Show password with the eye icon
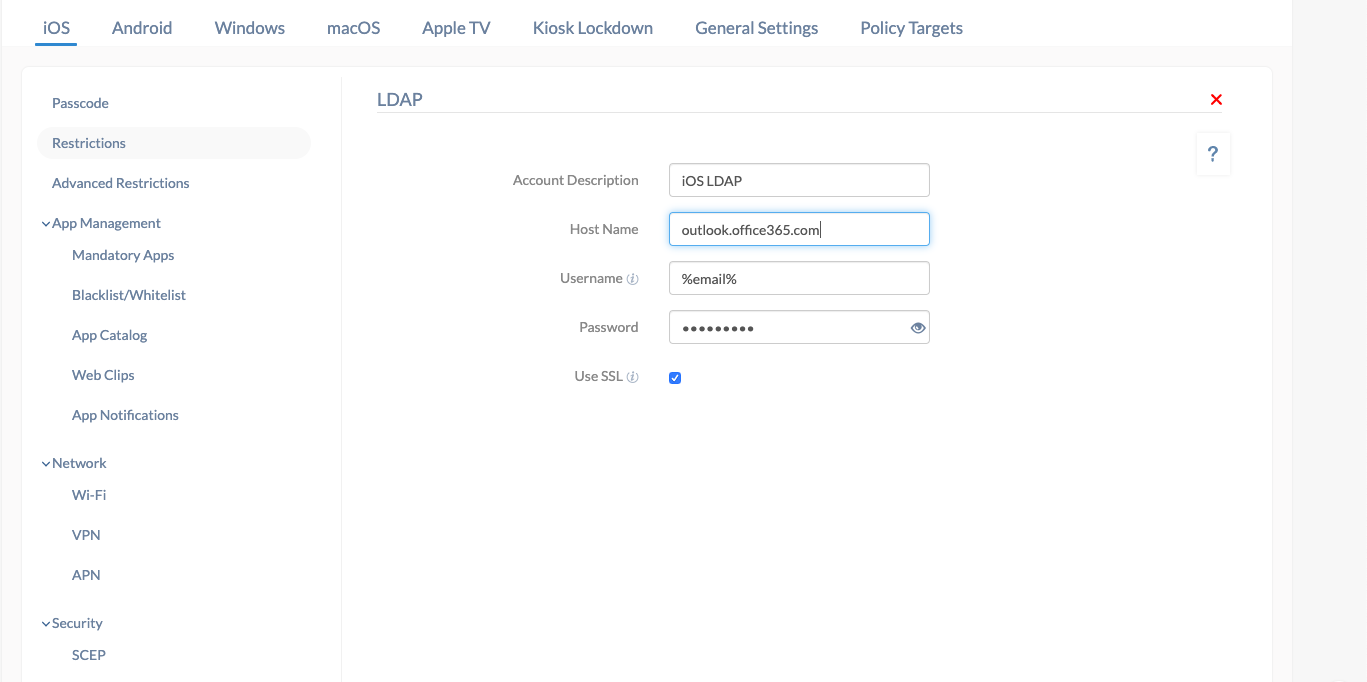 (x=918, y=328)
